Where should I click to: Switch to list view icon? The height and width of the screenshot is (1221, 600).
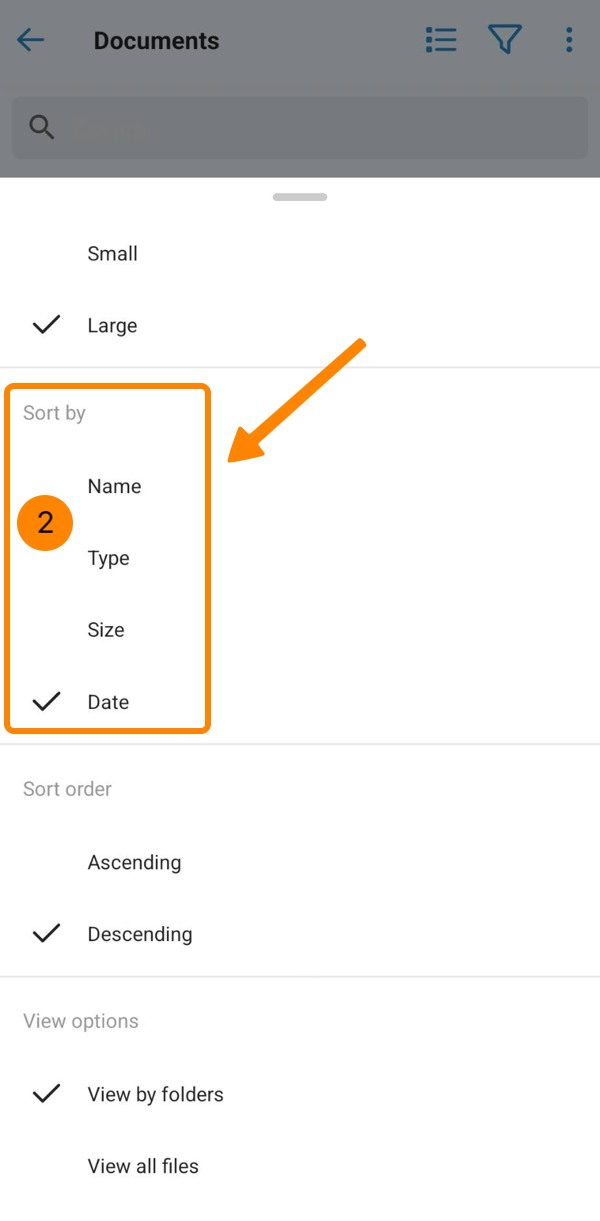pos(441,40)
